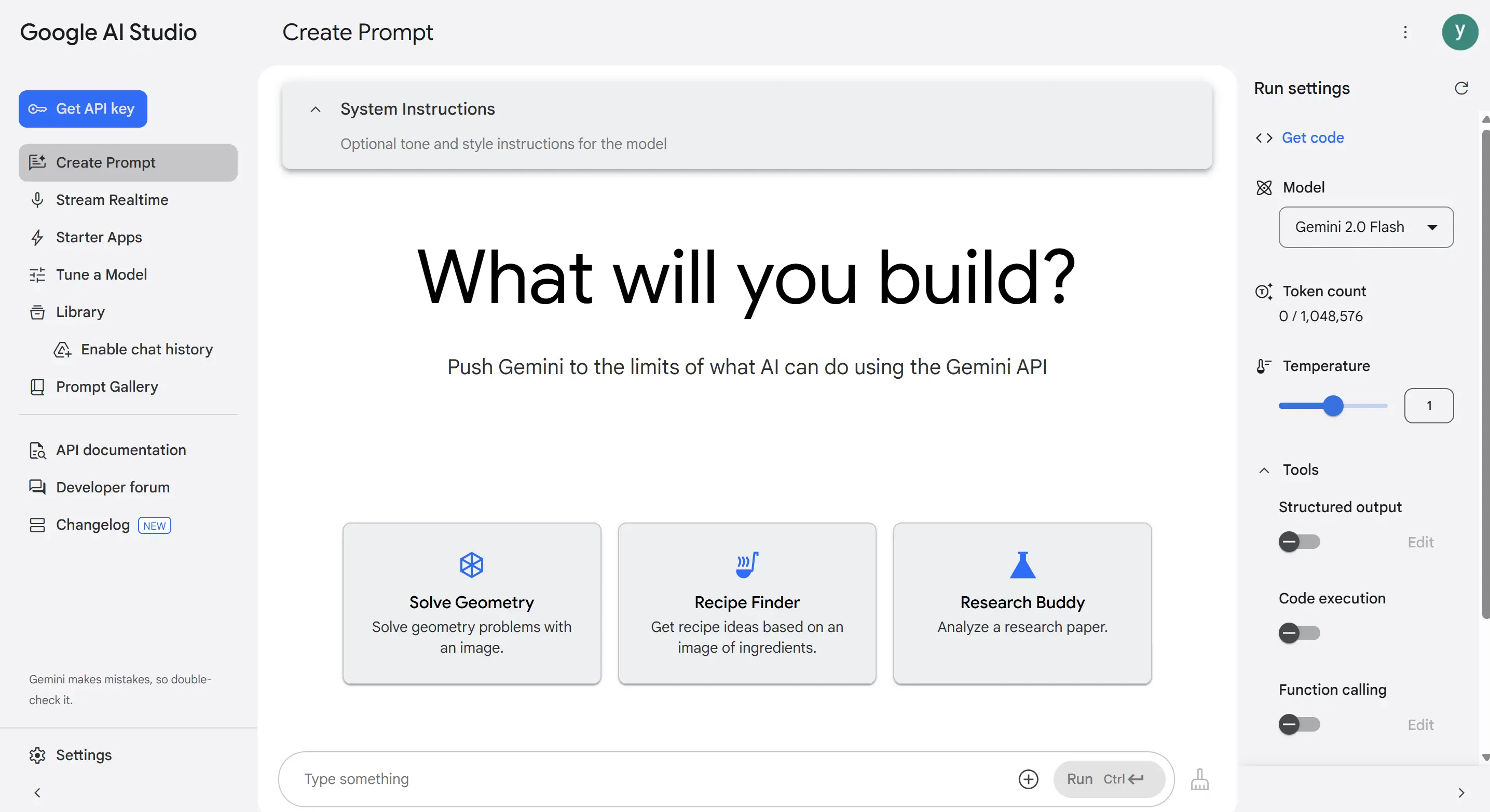Screen dimensions: 1490x812
Task: Collapse the left sidebar with chevron
Action: click(37, 792)
